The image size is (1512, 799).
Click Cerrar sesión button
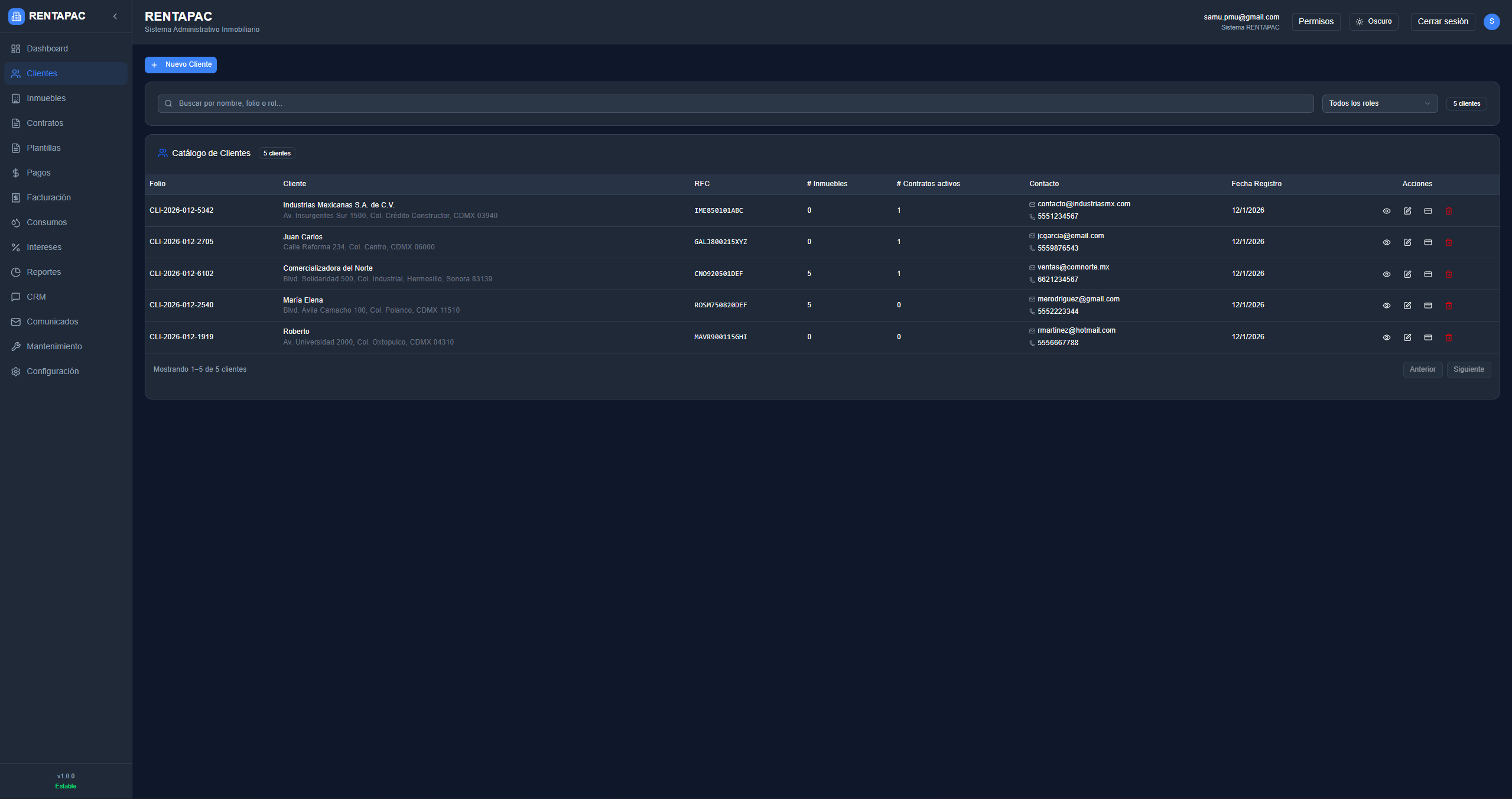click(x=1442, y=21)
